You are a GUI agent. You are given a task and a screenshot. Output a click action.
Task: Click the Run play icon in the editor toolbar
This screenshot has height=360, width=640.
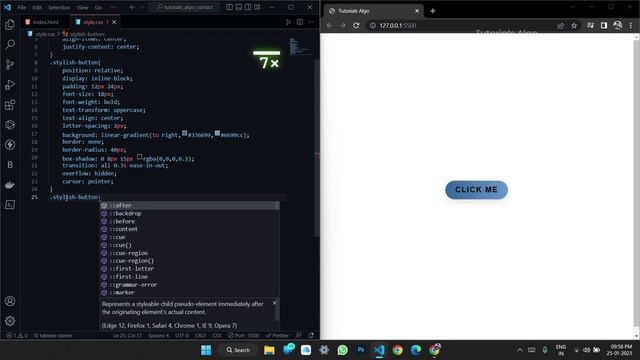[288, 22]
